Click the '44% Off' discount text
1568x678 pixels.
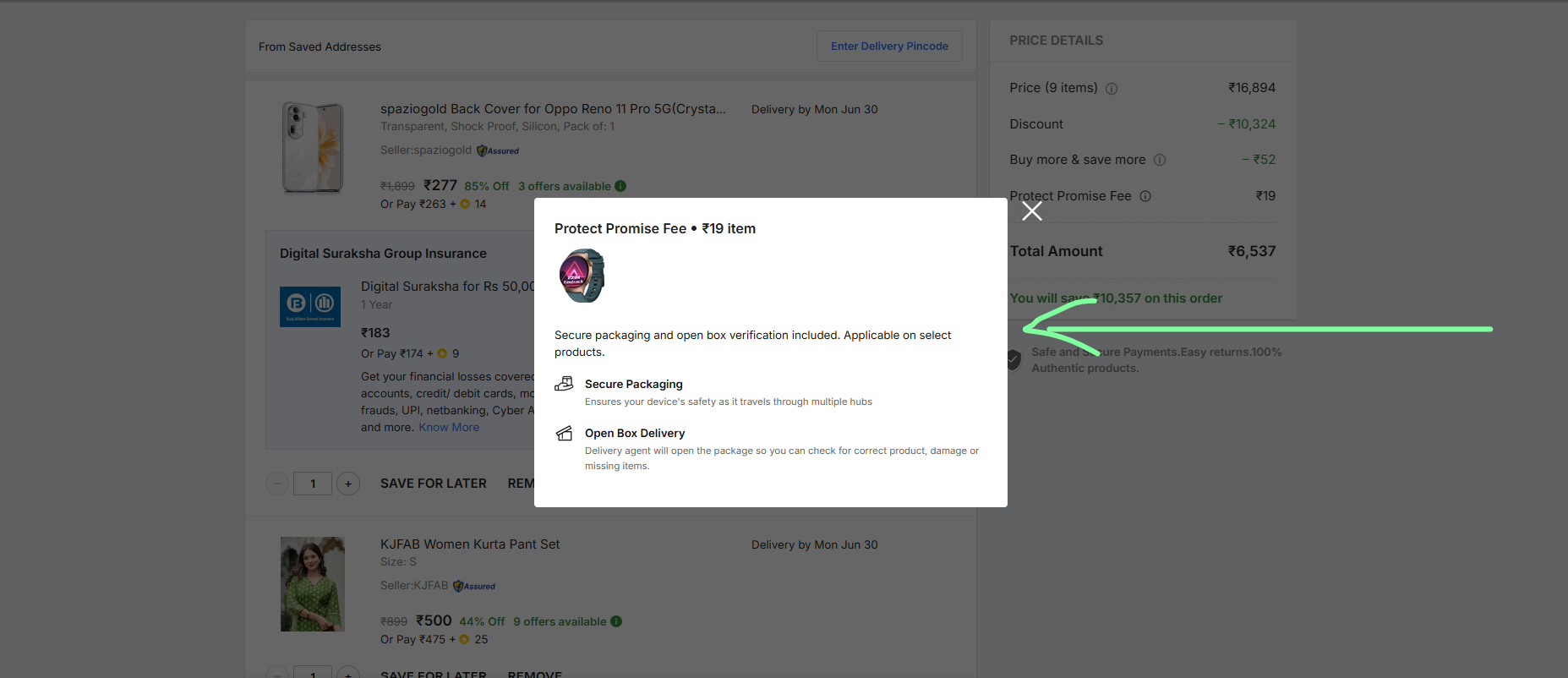click(x=482, y=621)
